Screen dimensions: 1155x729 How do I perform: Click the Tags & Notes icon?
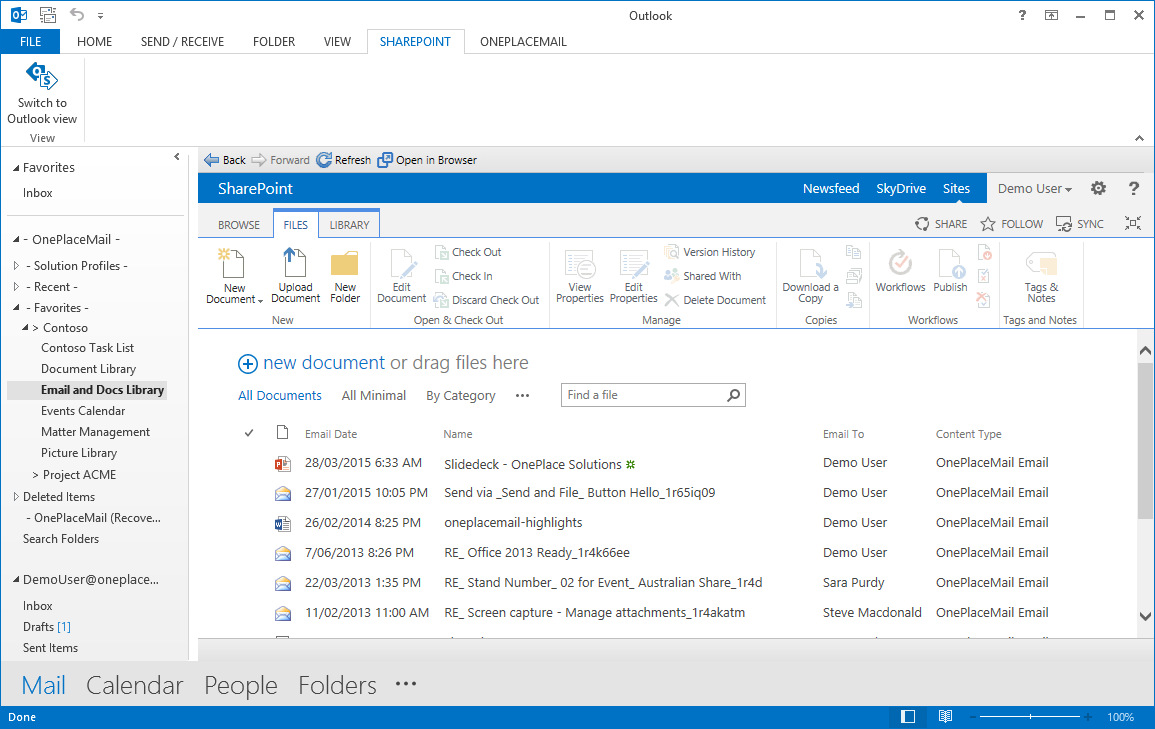[x=1042, y=264]
